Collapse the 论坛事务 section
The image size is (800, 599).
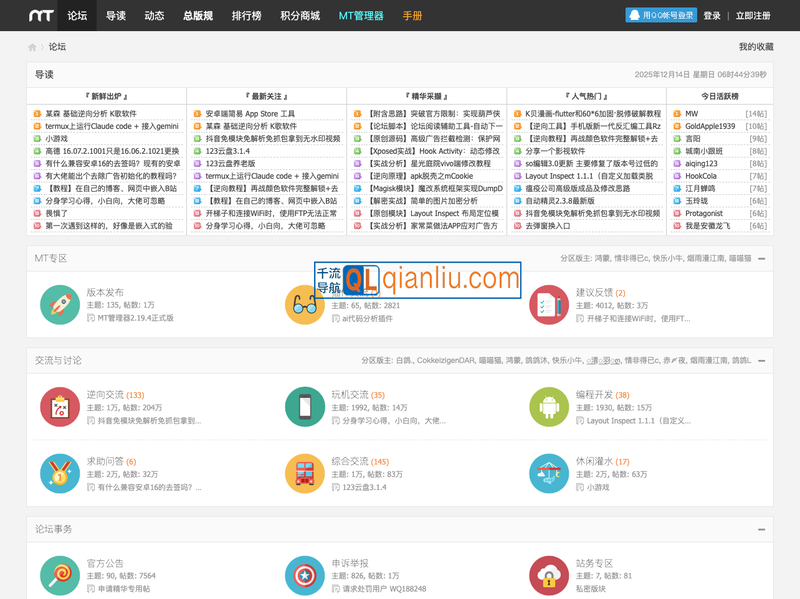pos(761,529)
